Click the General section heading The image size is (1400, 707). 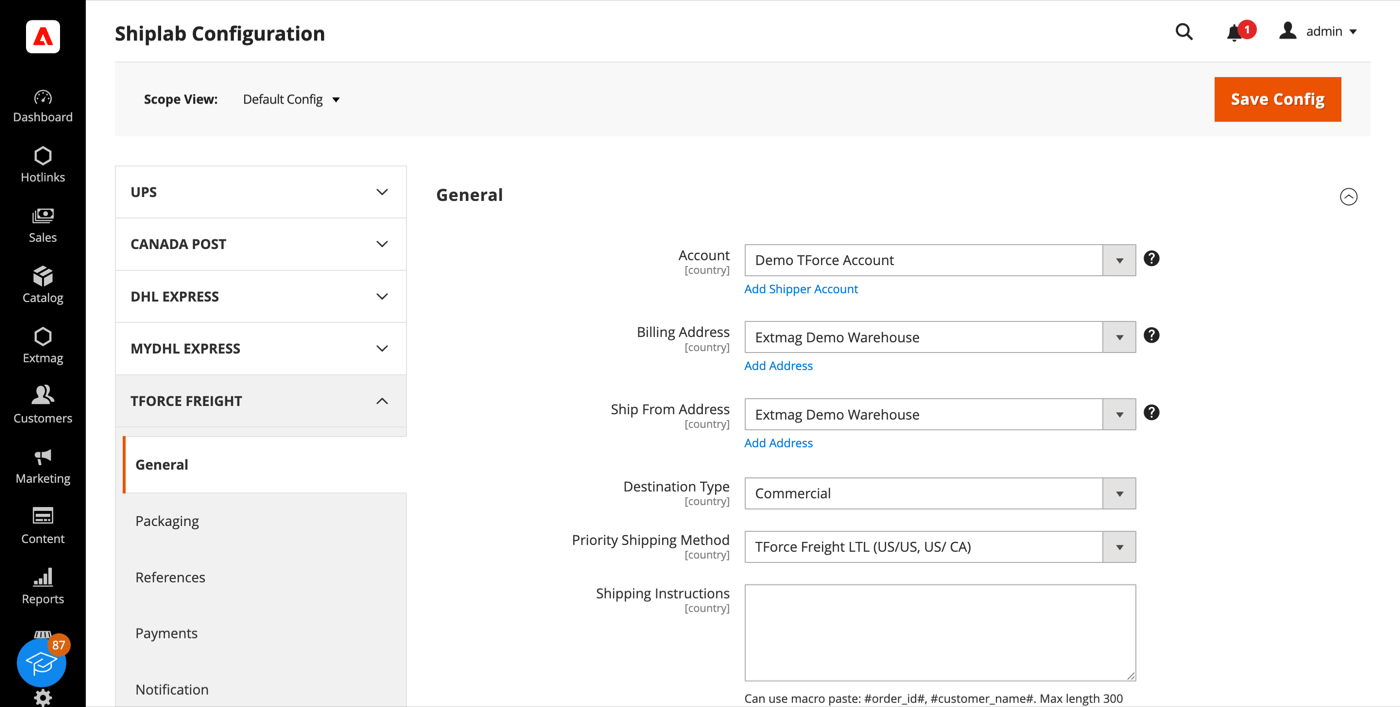(x=469, y=195)
